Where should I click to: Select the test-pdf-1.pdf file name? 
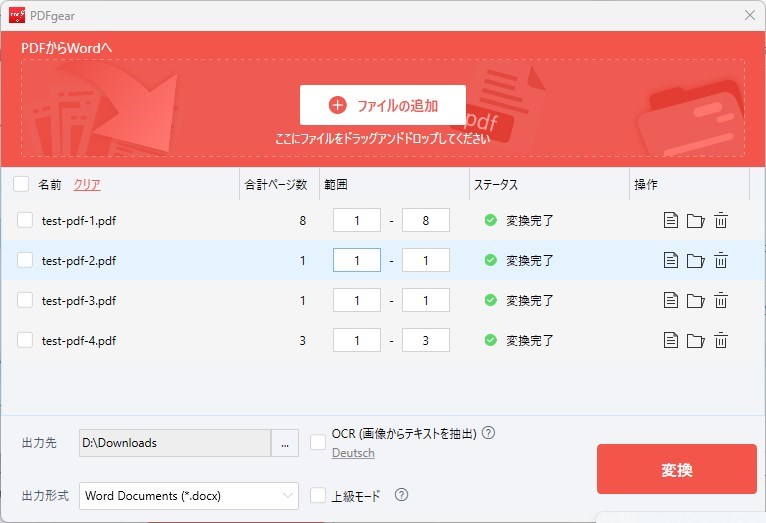coord(79,221)
